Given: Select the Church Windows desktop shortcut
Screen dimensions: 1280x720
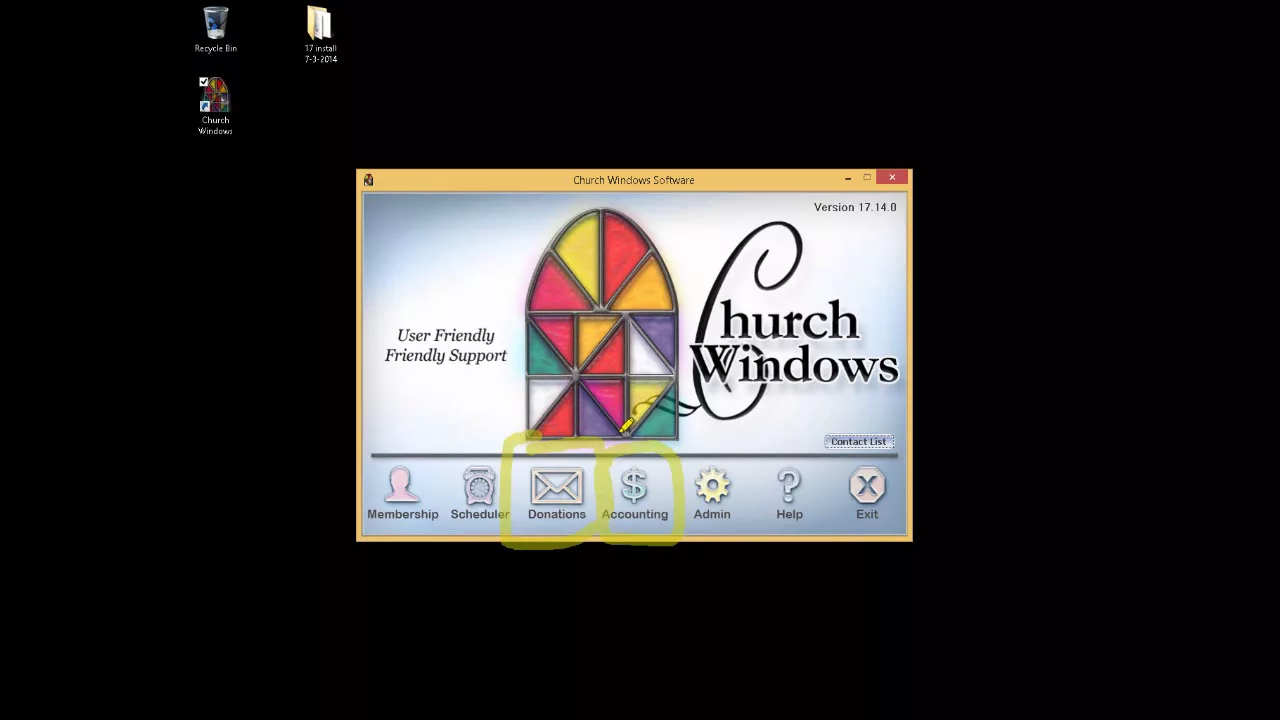Looking at the screenshot, I should click(x=215, y=106).
